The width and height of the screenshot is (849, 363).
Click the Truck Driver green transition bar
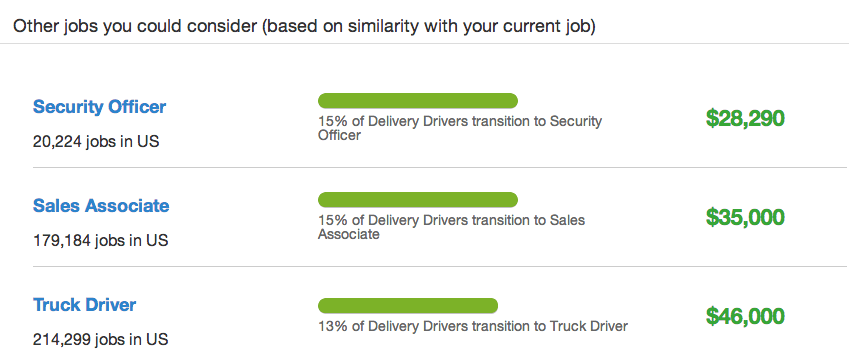point(407,306)
